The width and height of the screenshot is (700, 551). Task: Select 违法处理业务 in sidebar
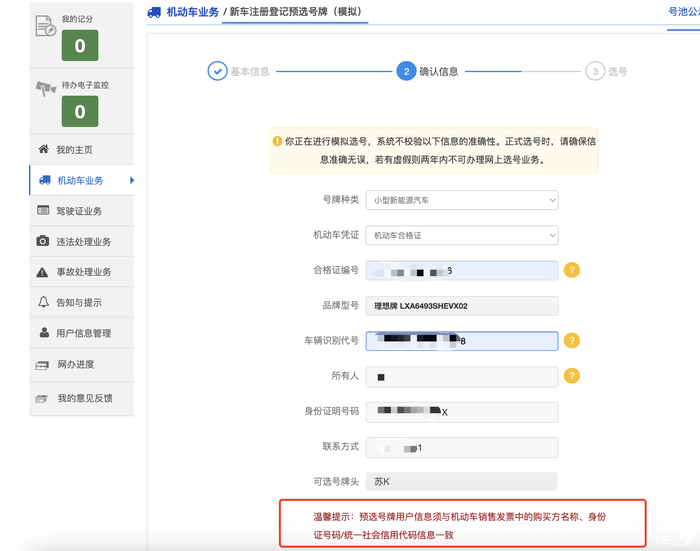[x=83, y=242]
